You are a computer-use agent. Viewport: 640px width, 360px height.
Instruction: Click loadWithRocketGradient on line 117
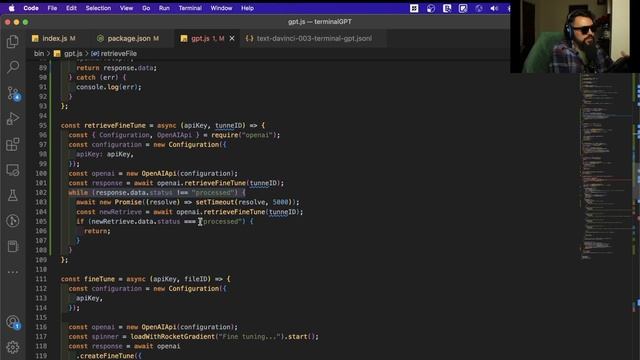pyautogui.click(x=173, y=337)
